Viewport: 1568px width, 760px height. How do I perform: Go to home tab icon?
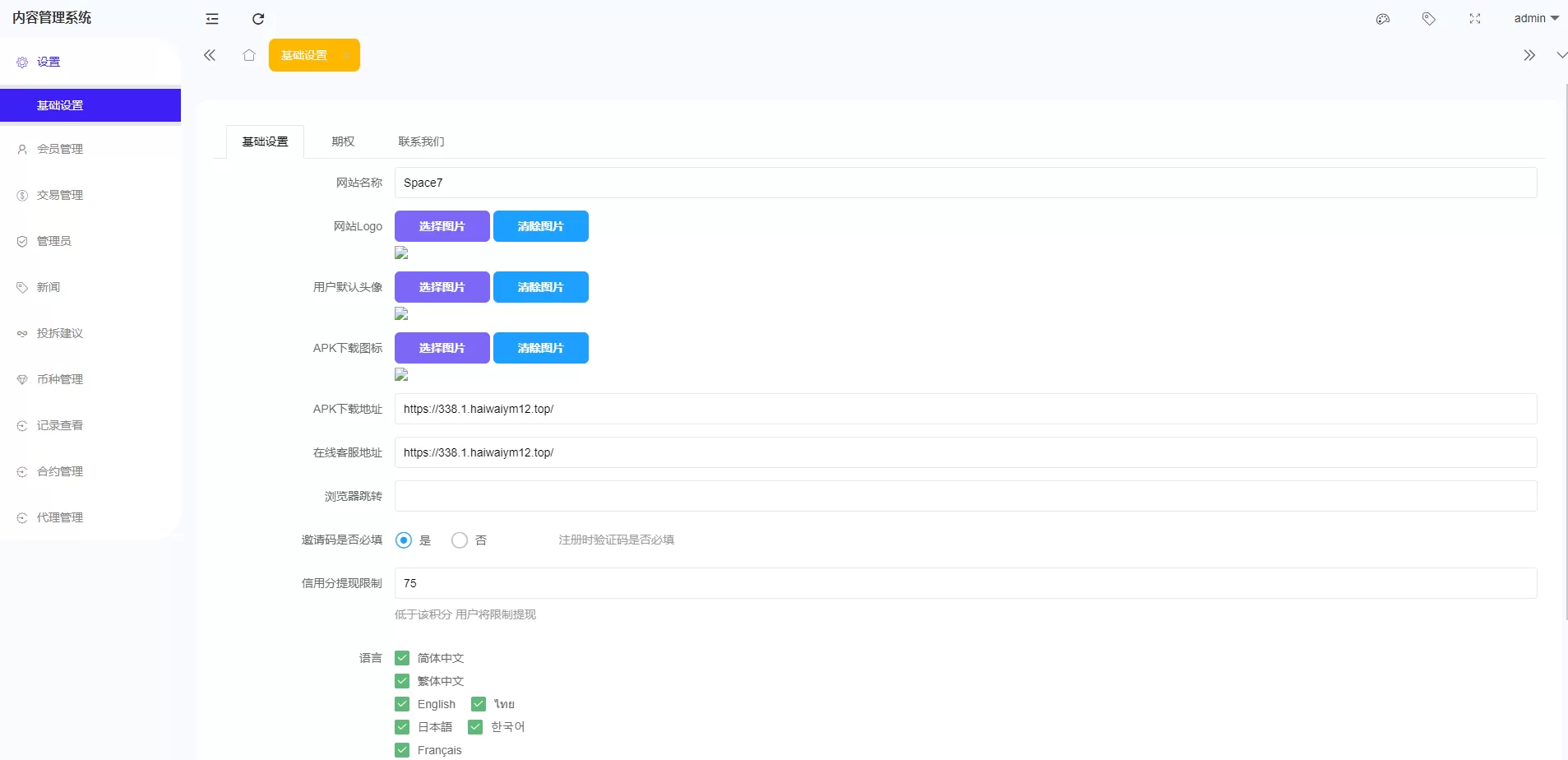pos(249,55)
